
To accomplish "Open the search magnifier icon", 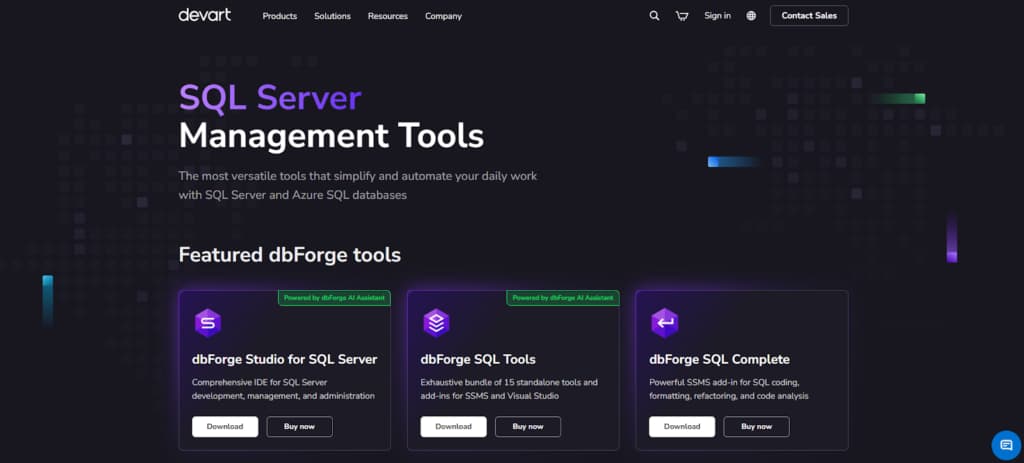I will click(654, 16).
